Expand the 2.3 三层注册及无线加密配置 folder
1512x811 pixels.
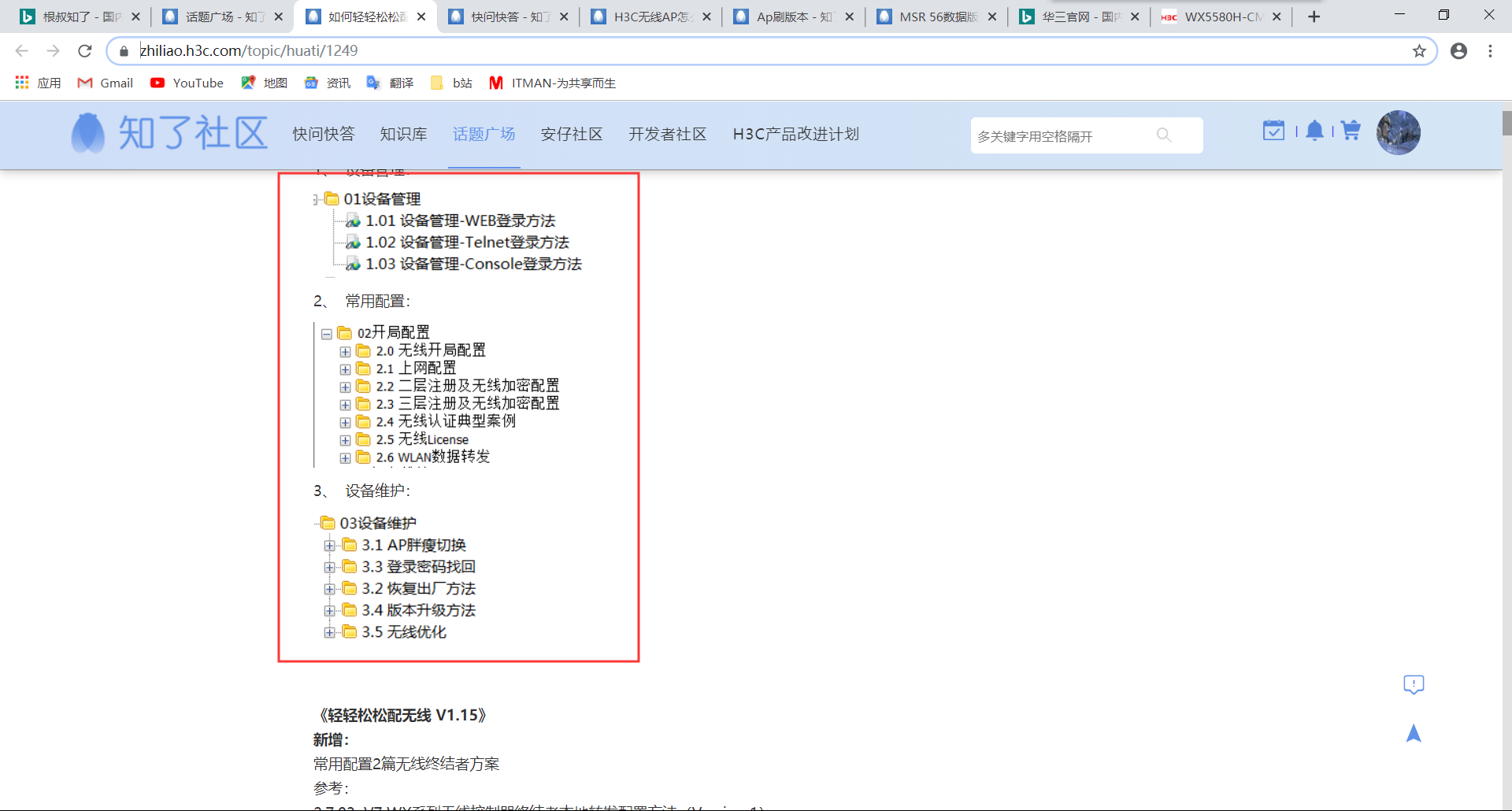(x=345, y=405)
